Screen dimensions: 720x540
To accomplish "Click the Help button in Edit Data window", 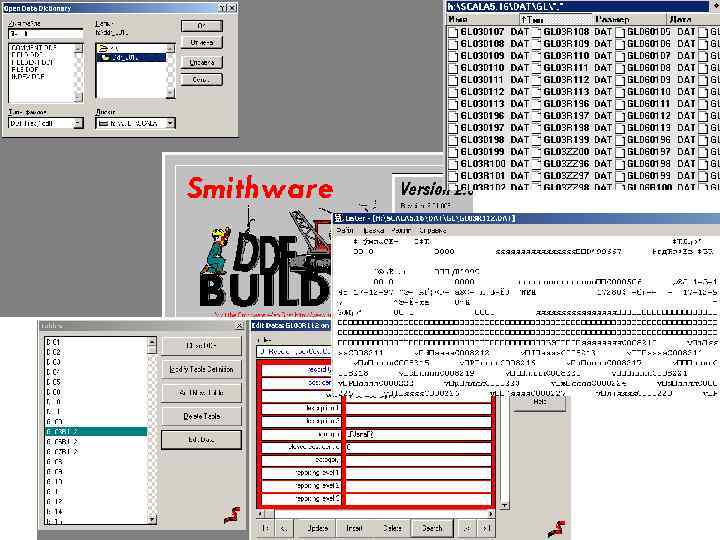I will (540, 402).
